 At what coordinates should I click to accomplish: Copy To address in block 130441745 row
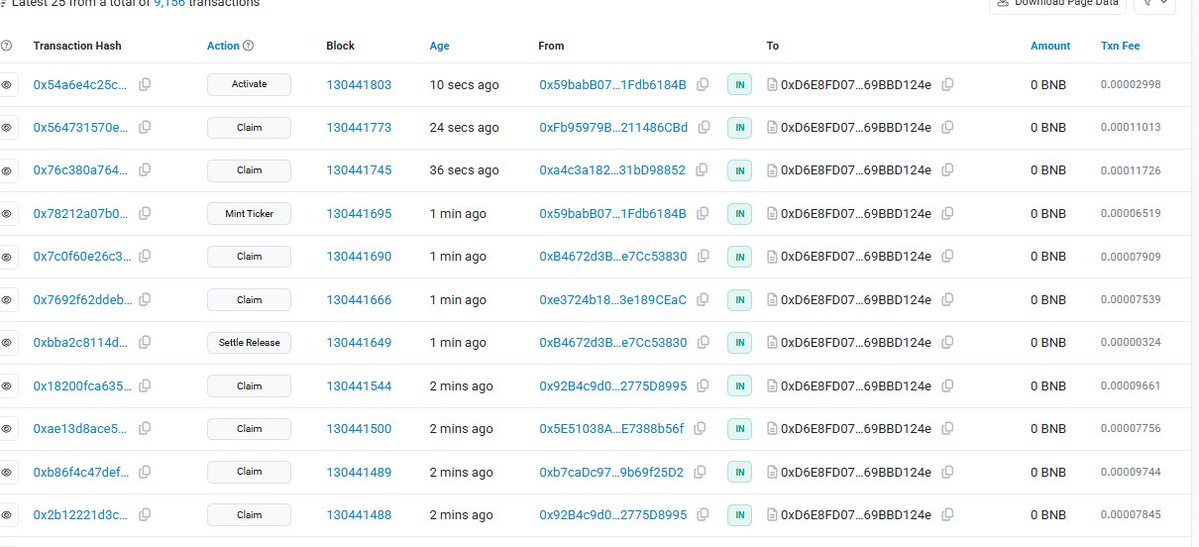pos(947,170)
